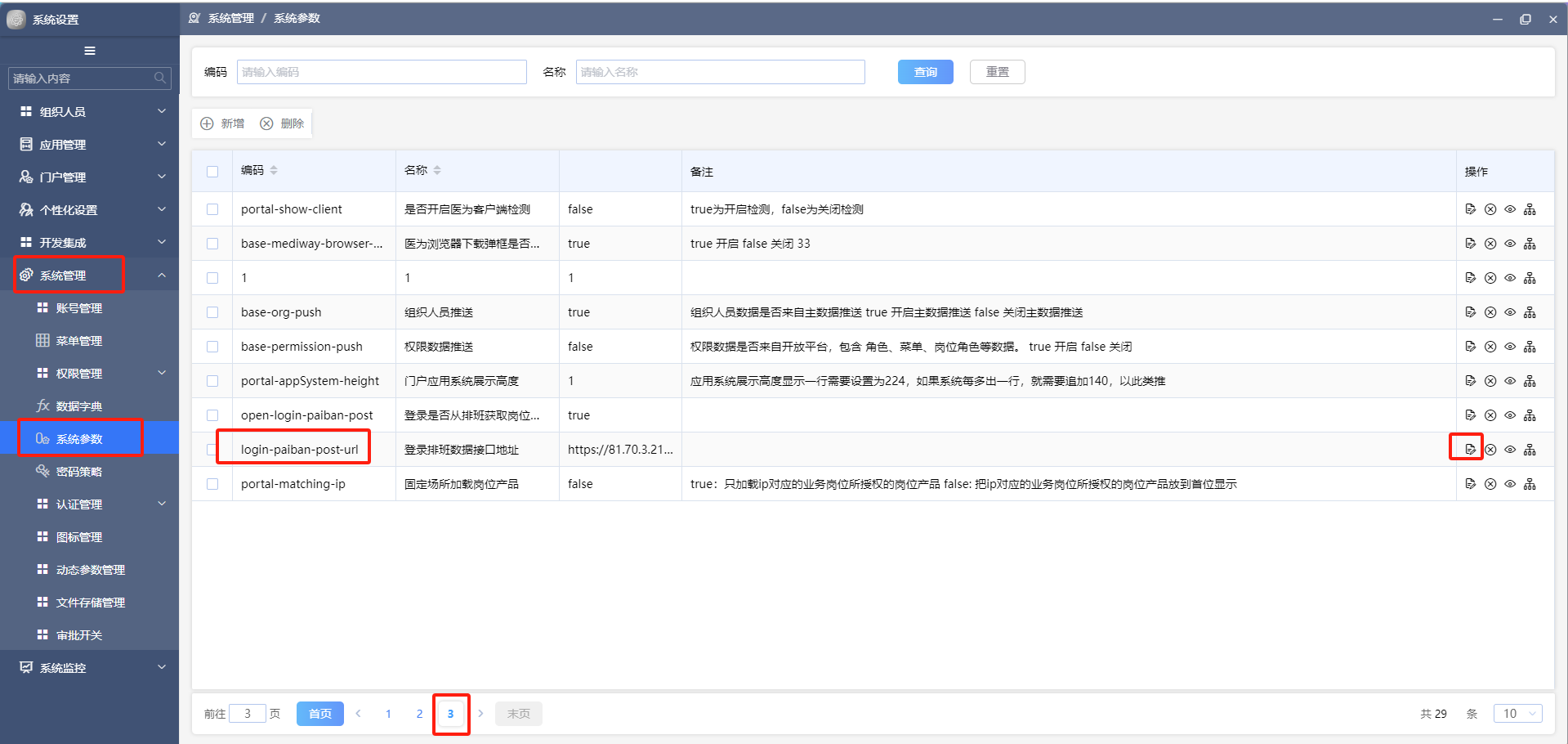The width and height of the screenshot is (1568, 744).
Task: Delete the portal-appSystem-height row
Action: [x=1490, y=381]
